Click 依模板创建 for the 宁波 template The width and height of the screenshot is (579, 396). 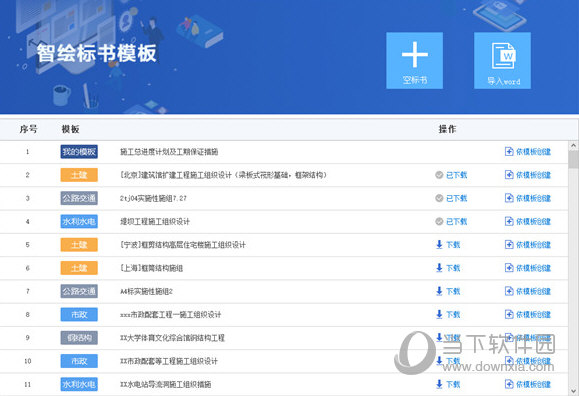click(x=528, y=245)
